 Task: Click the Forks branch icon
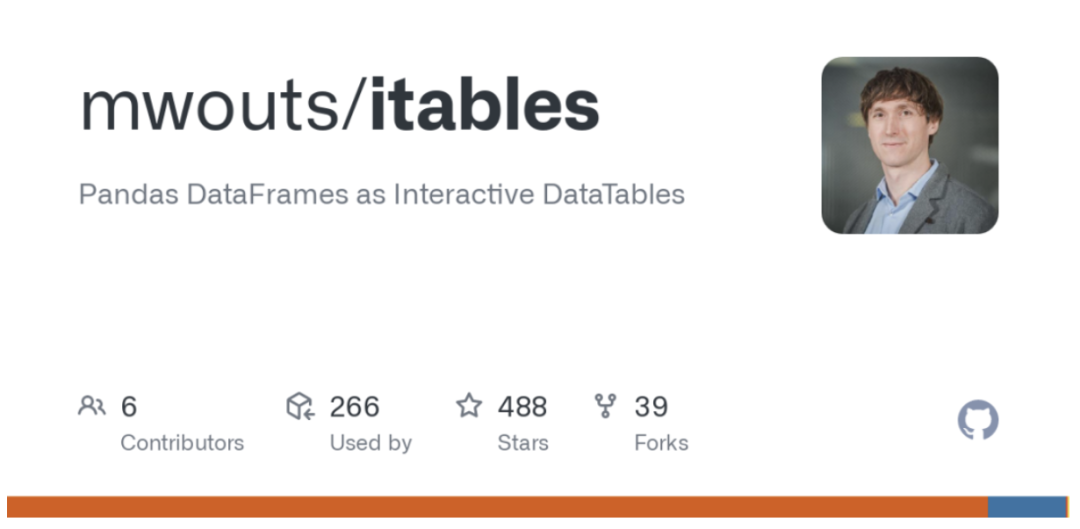click(605, 406)
